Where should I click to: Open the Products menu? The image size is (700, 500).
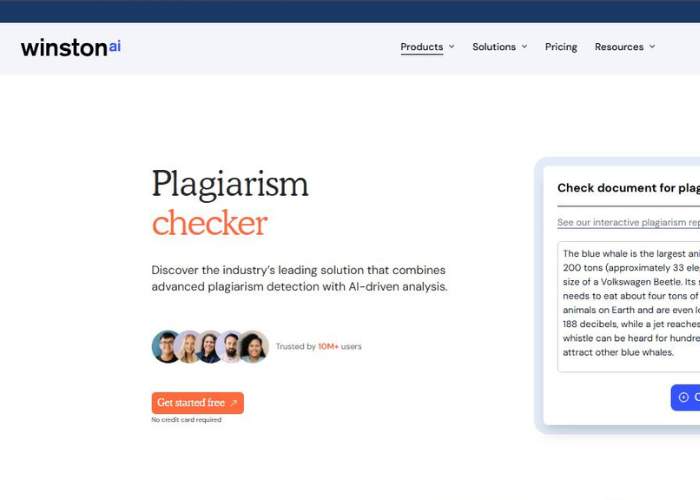tap(421, 47)
